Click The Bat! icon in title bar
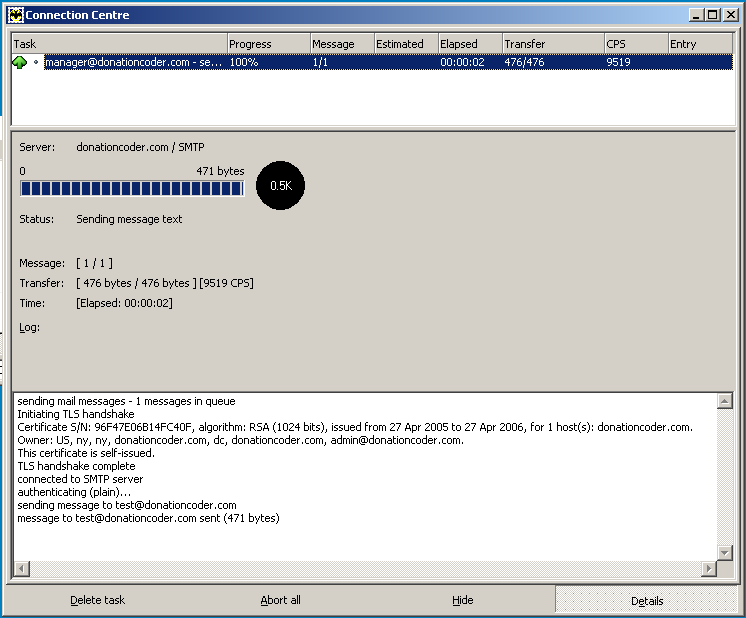This screenshot has height=618, width=746. click(16, 15)
